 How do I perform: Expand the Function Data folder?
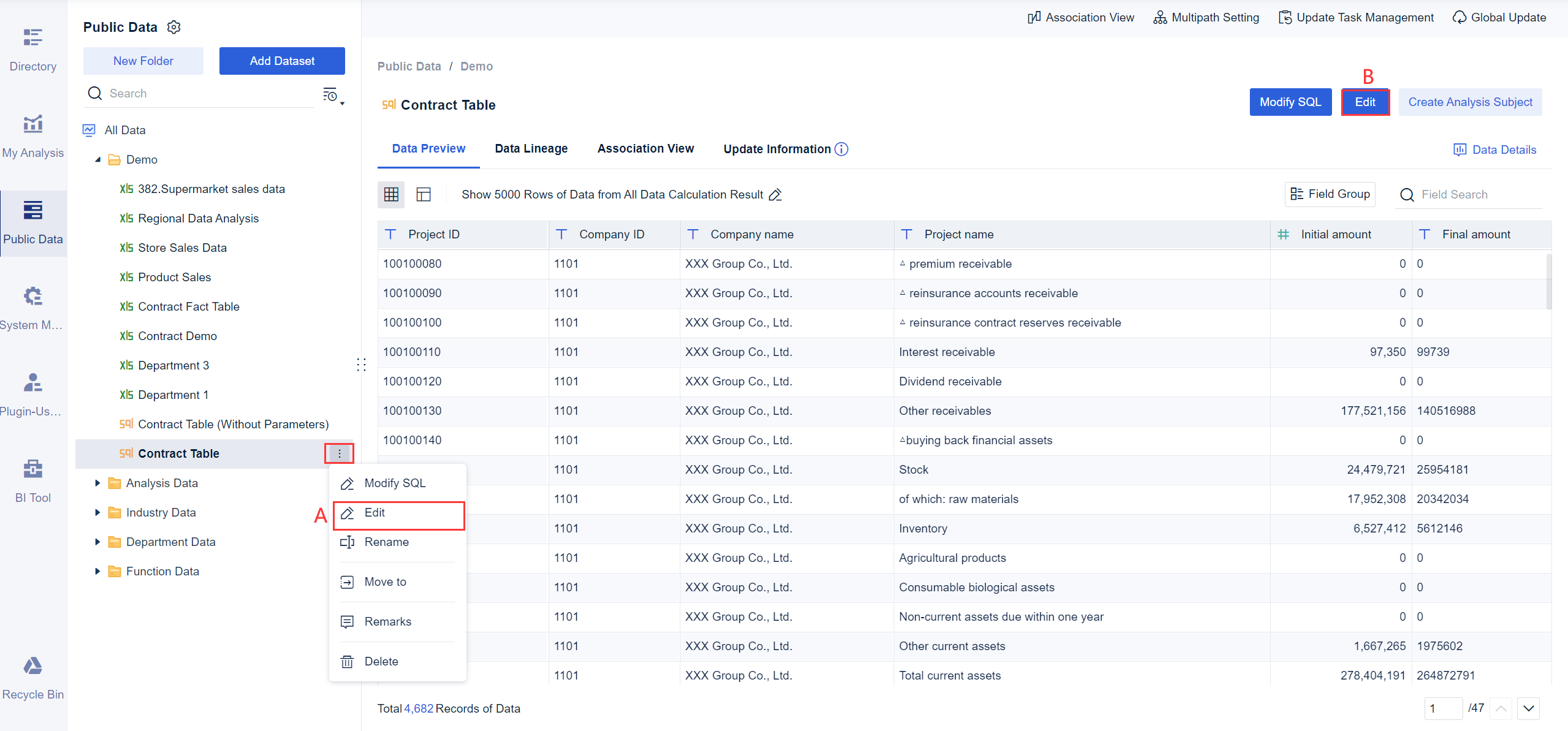tap(97, 571)
